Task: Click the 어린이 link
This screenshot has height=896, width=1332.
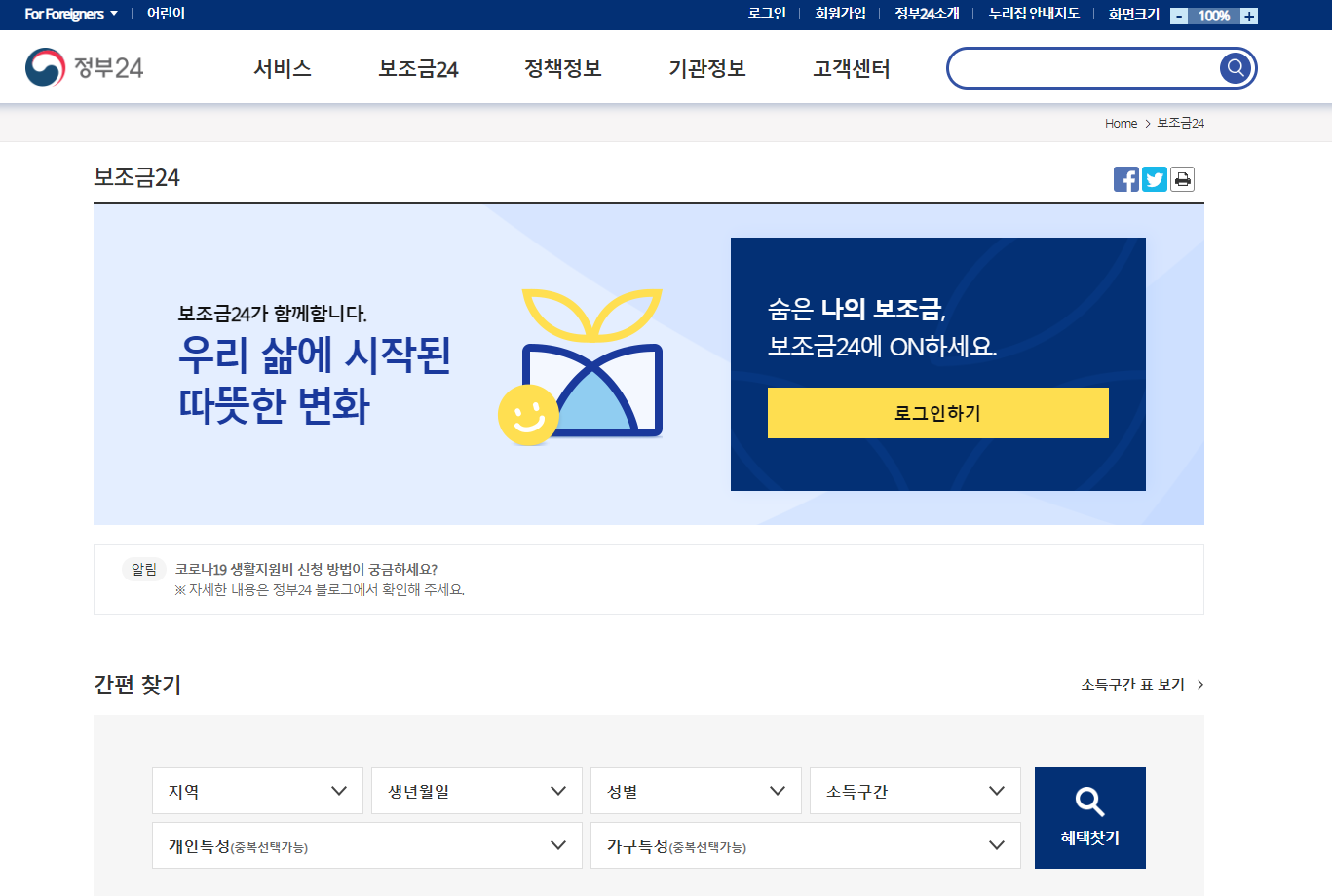Action: coord(166,14)
